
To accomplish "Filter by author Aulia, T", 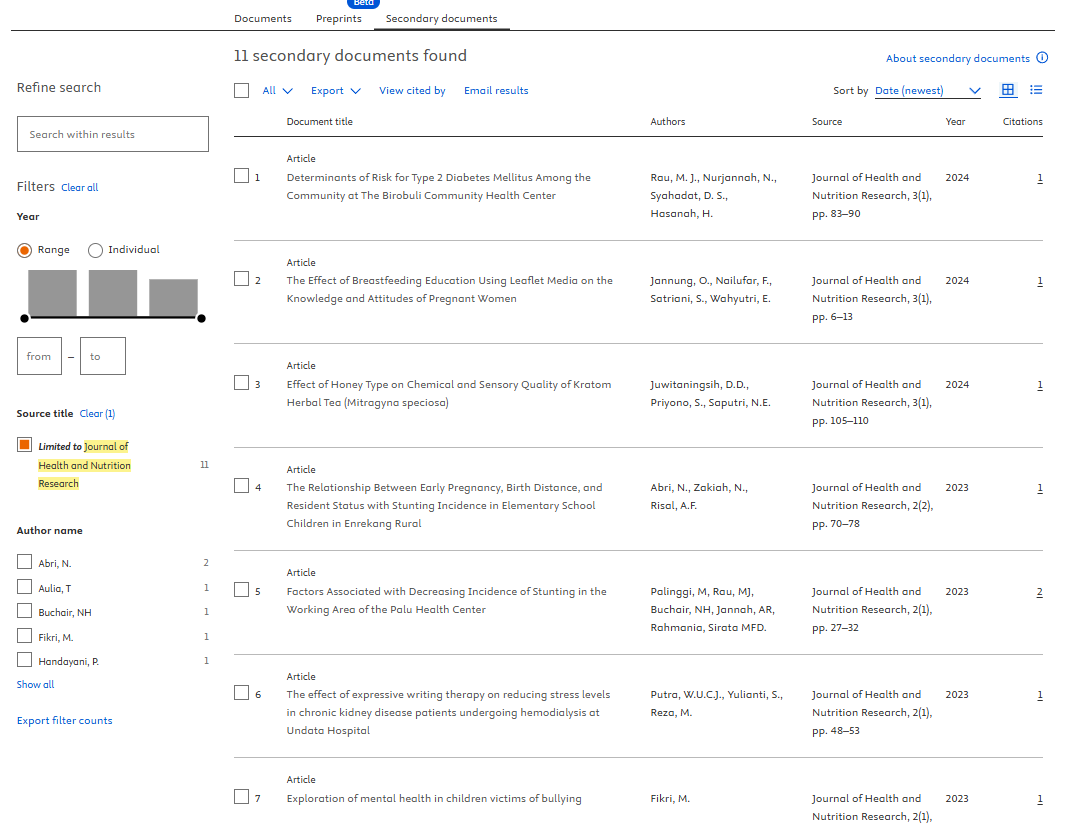I will [x=25, y=587].
